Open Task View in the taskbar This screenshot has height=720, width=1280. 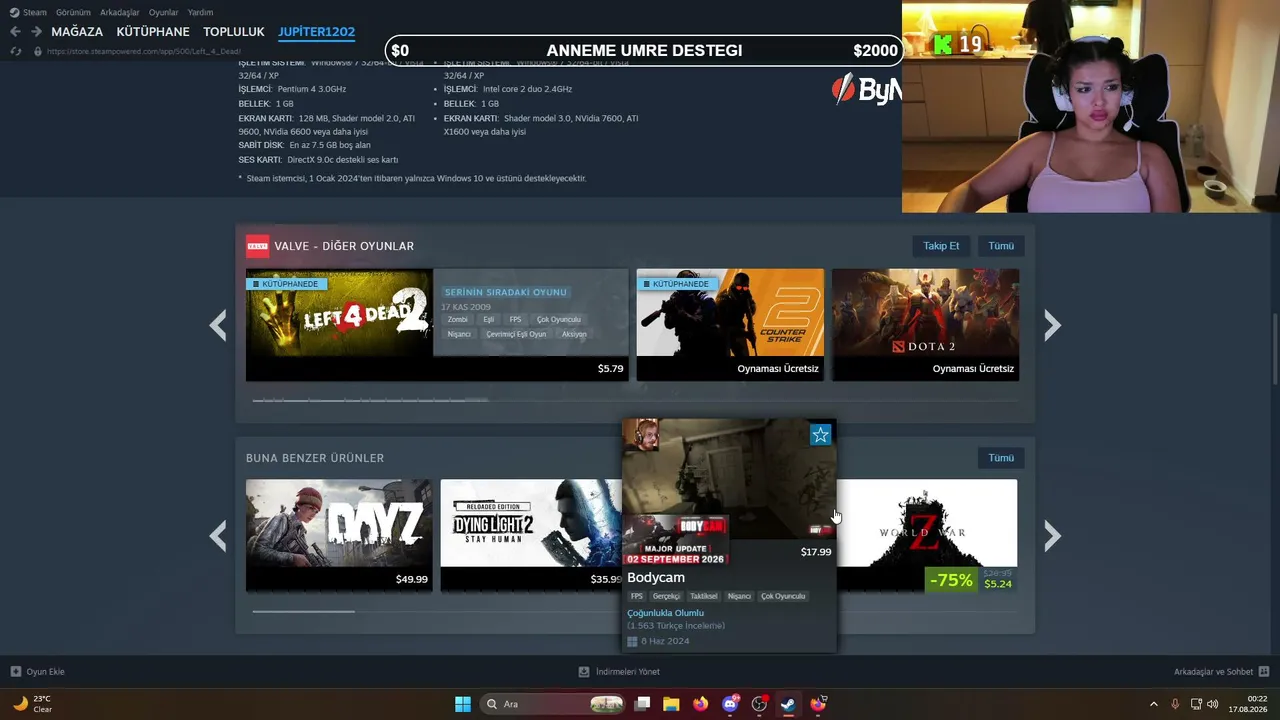pos(643,704)
